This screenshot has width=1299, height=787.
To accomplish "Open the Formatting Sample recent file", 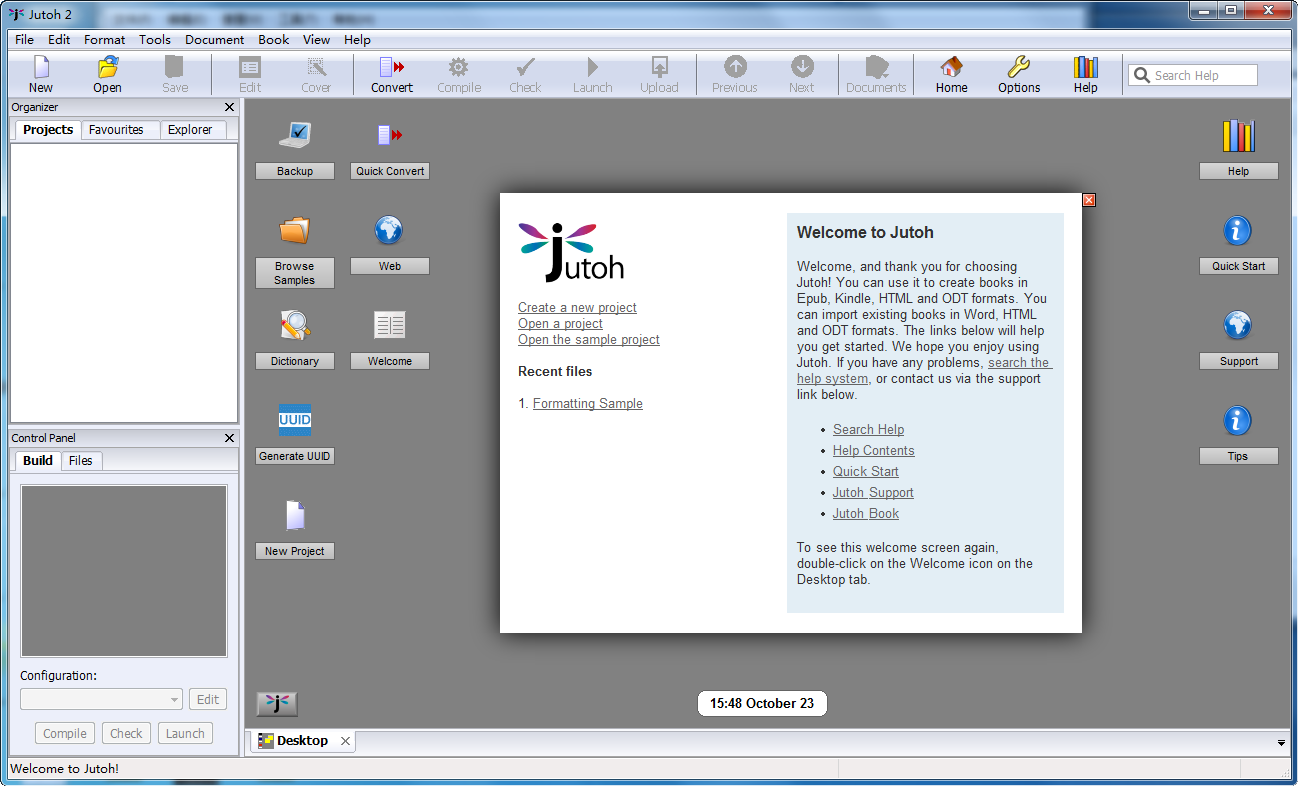I will point(588,404).
